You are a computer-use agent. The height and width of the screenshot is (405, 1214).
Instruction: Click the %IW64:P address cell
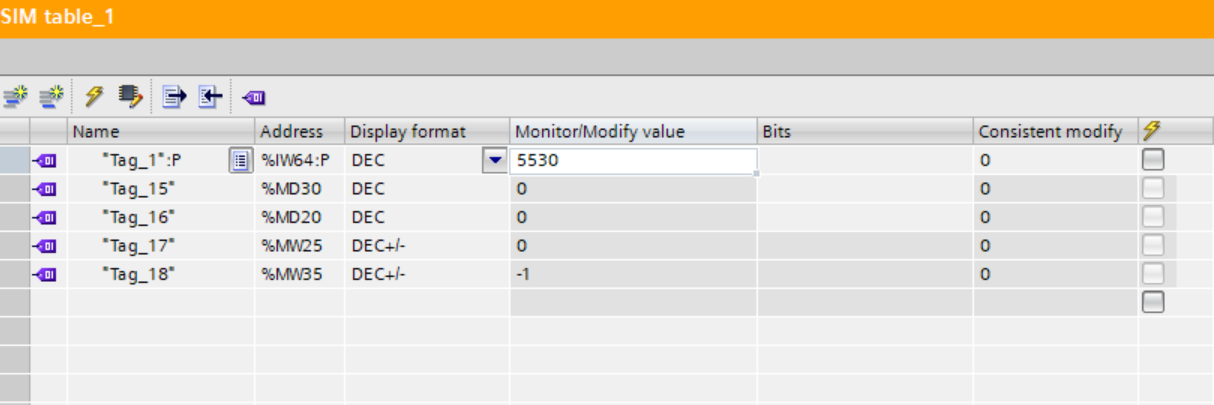(x=299, y=160)
